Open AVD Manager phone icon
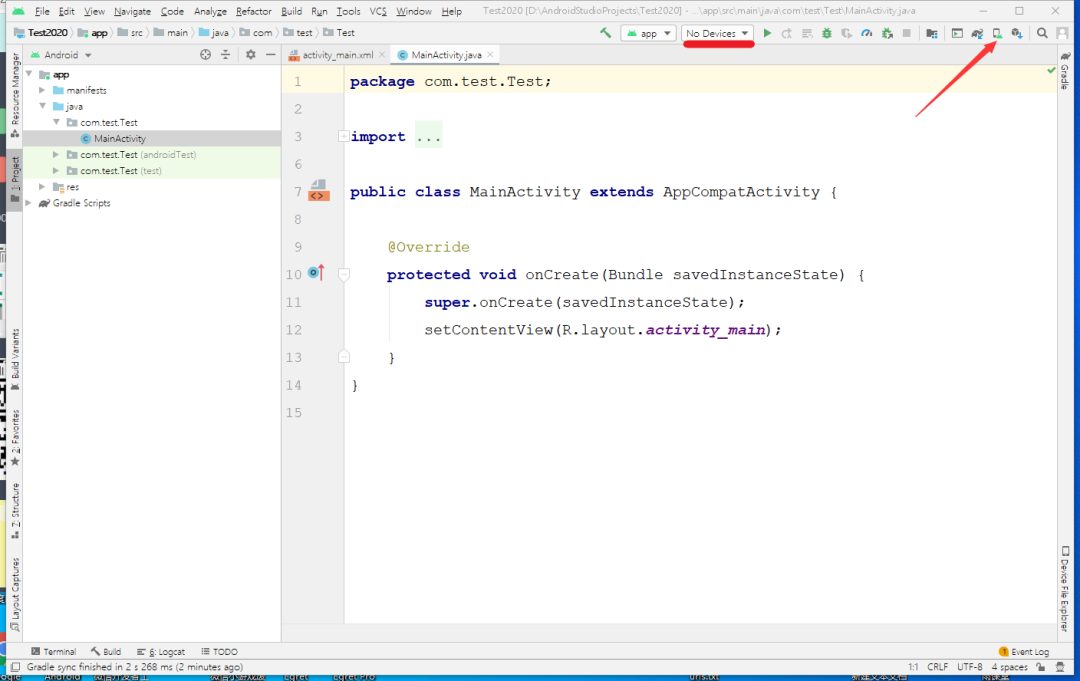The height and width of the screenshot is (681, 1080). click(997, 33)
